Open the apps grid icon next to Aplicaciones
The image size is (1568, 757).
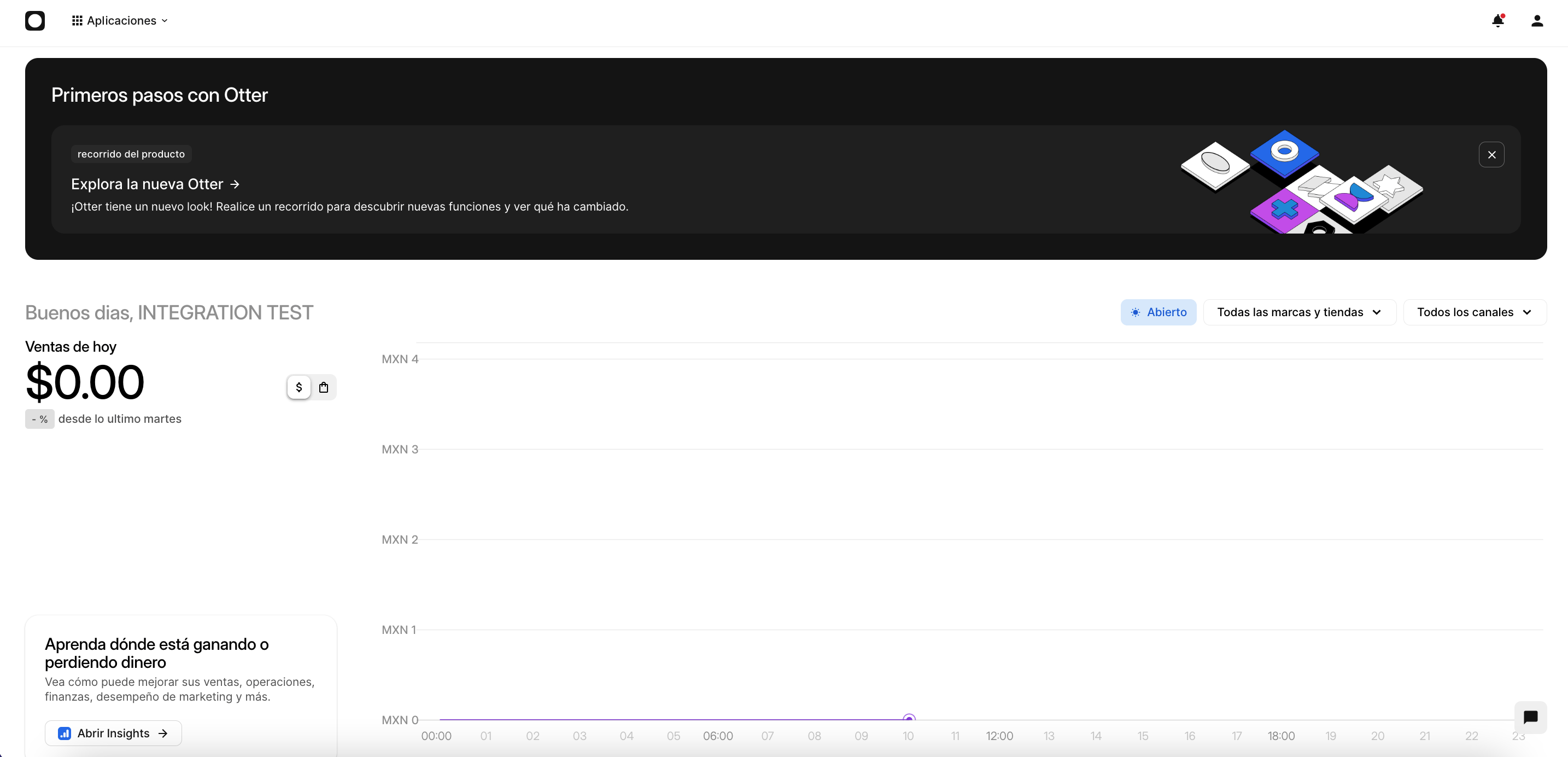77,20
